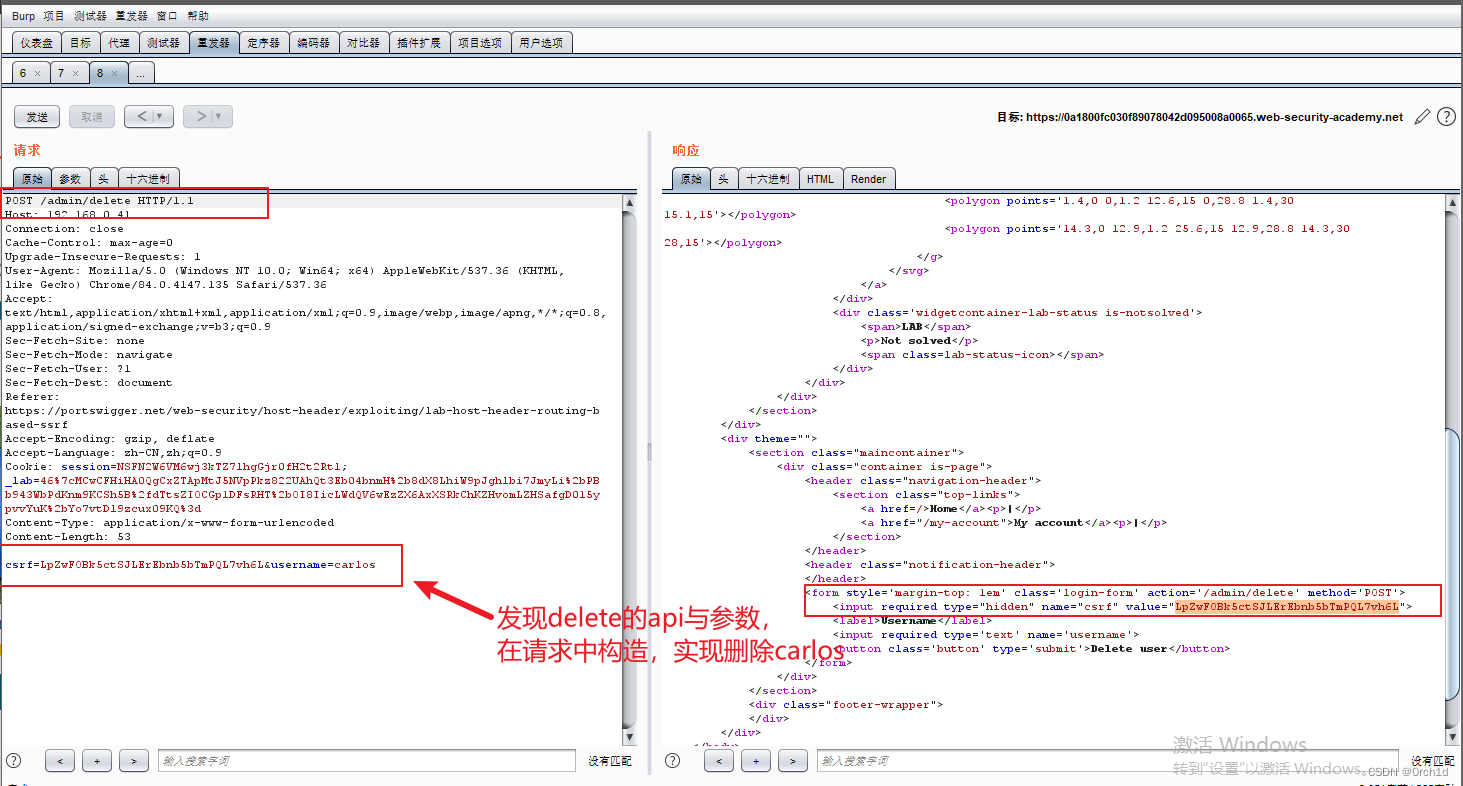The image size is (1463, 786).
Task: Go back to previous request in history
Action: pyautogui.click(x=141, y=117)
